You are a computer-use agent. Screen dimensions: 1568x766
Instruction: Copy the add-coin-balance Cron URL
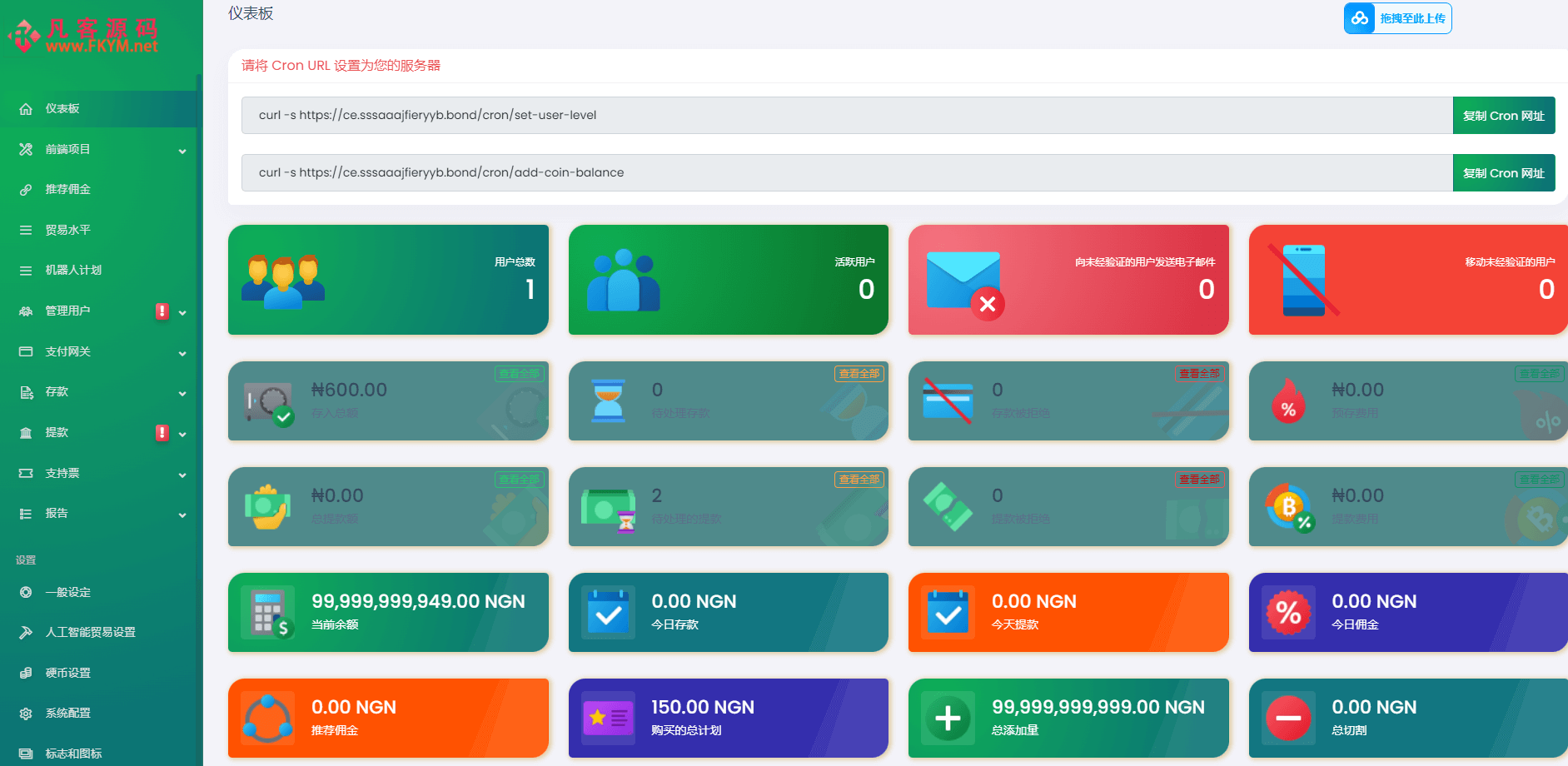[1503, 173]
